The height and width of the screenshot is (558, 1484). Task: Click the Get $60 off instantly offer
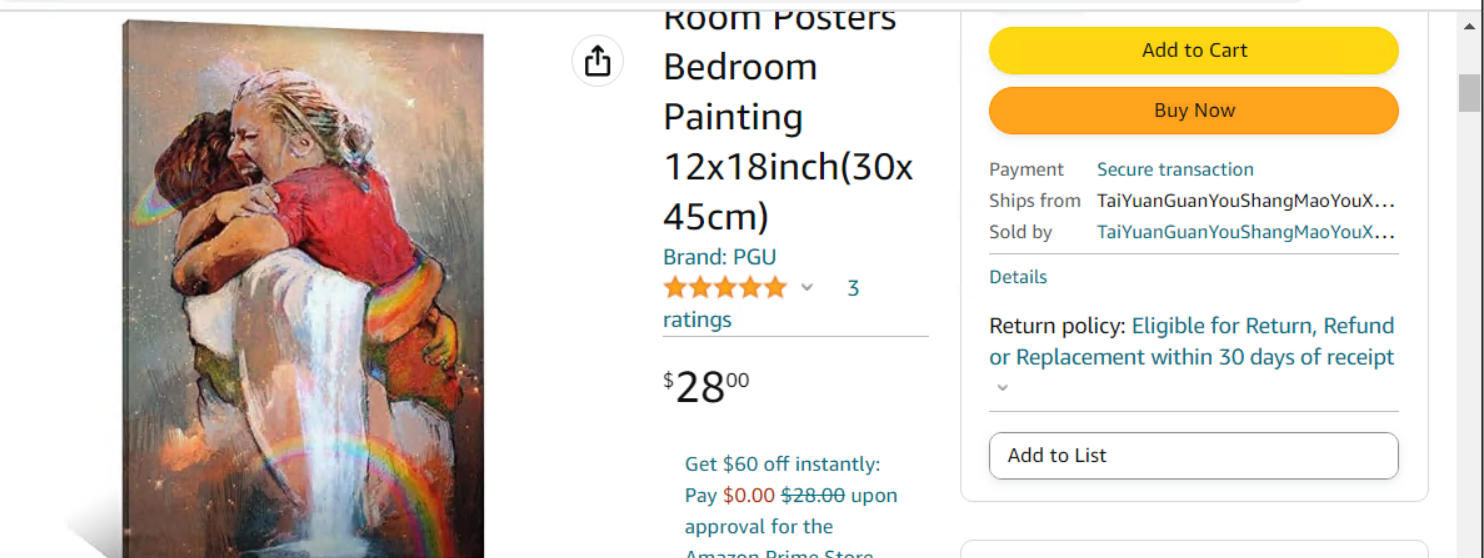(782, 464)
